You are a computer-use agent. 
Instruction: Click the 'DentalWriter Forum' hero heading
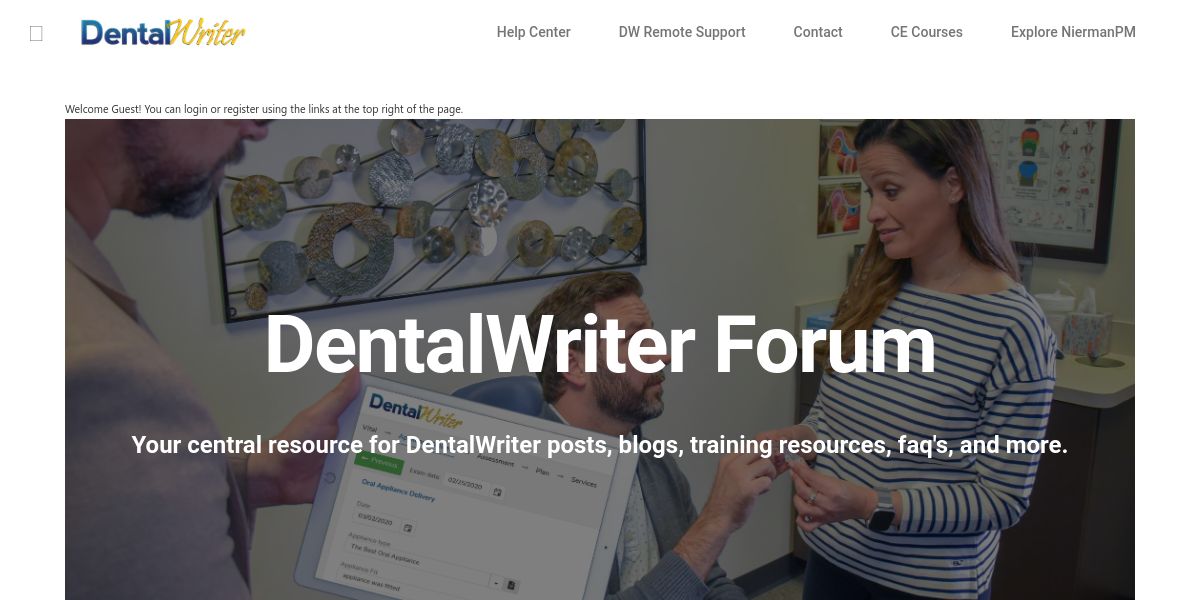coord(600,345)
